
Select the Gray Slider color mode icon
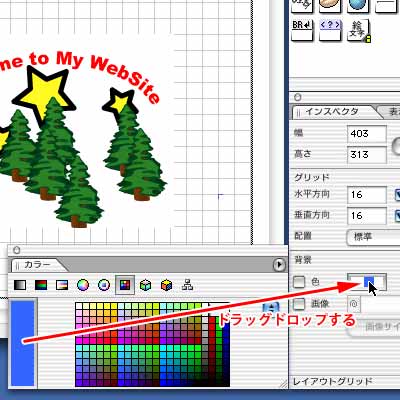[x=20, y=285]
